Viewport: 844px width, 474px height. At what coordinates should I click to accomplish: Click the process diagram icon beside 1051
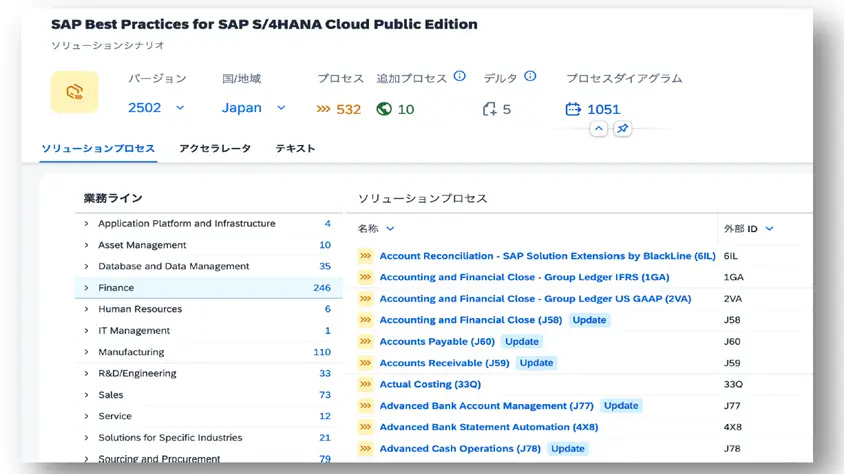tap(573, 109)
